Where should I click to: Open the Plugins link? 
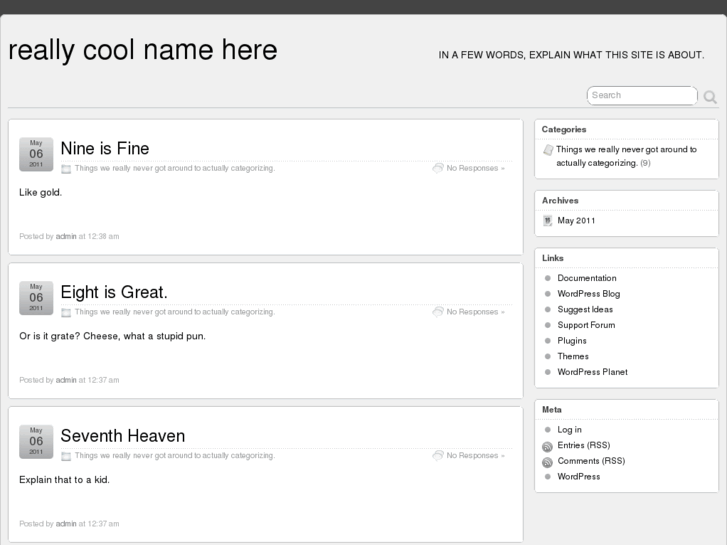pyautogui.click(x=572, y=341)
